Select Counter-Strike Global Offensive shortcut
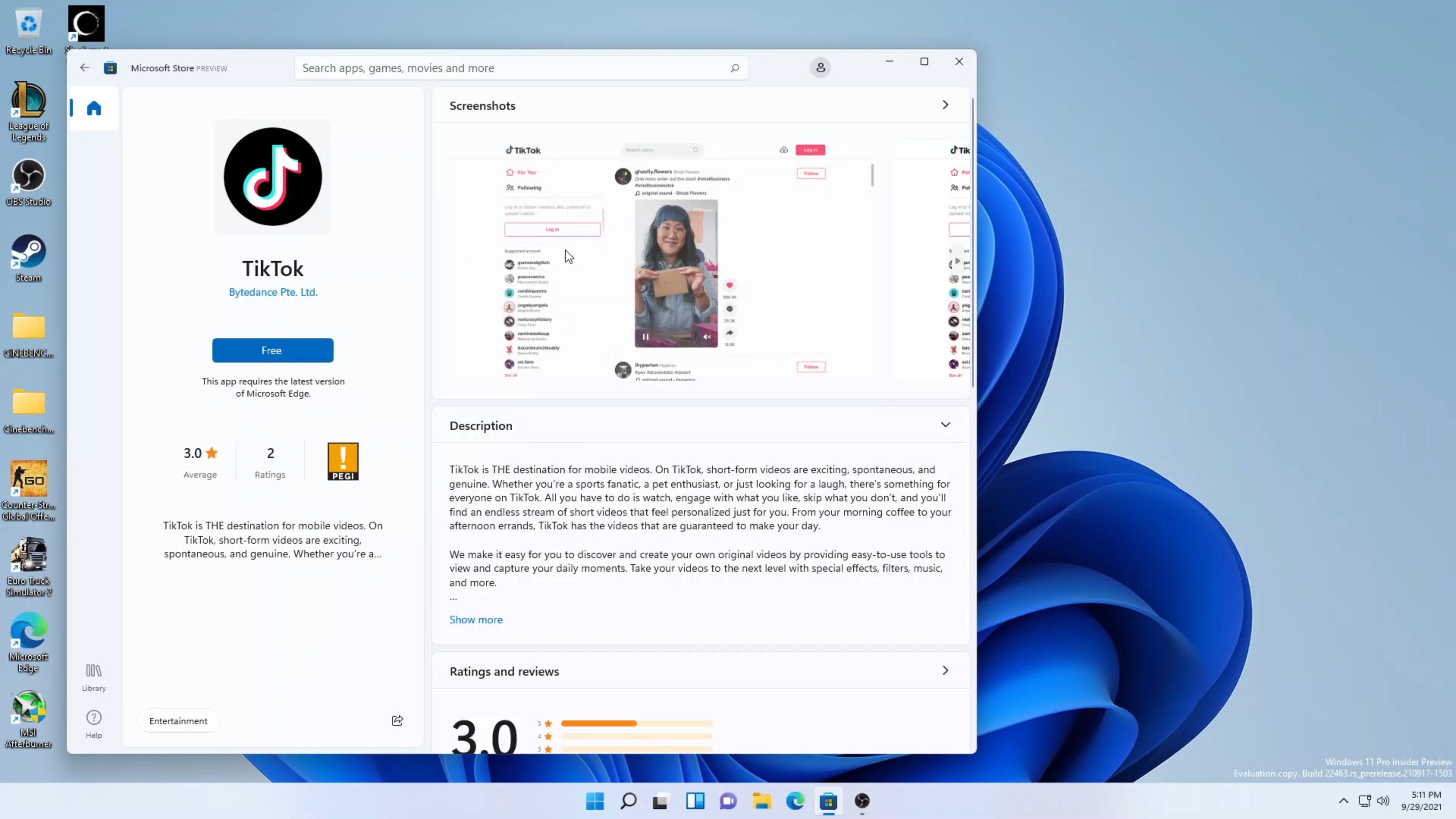 pos(28,491)
